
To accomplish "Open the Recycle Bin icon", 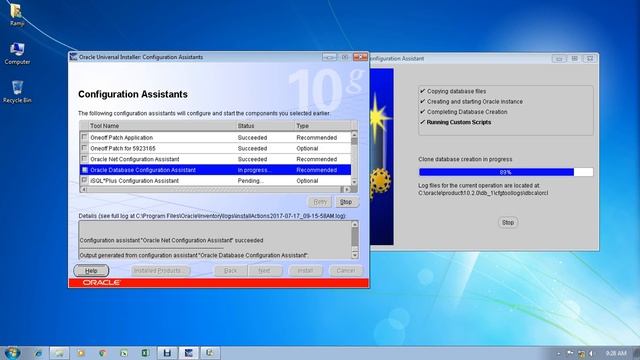I will 17,91.
